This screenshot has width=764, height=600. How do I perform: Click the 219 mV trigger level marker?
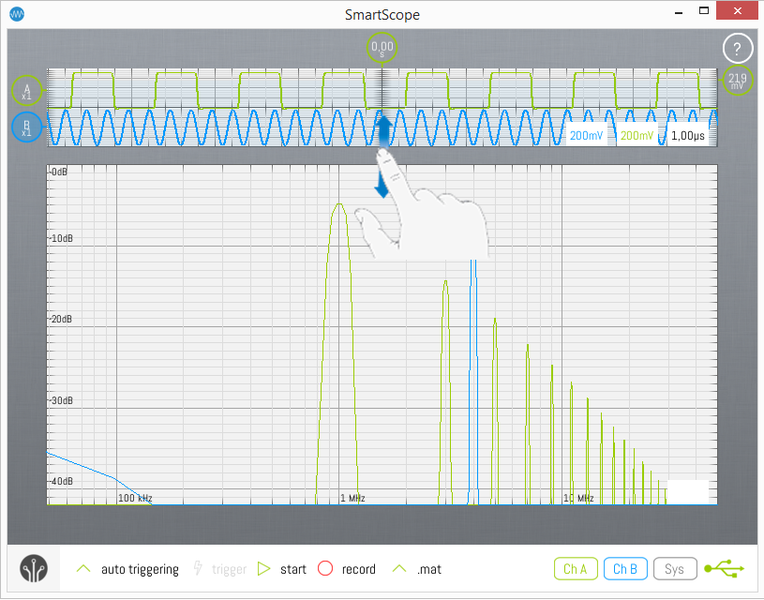pyautogui.click(x=737, y=81)
